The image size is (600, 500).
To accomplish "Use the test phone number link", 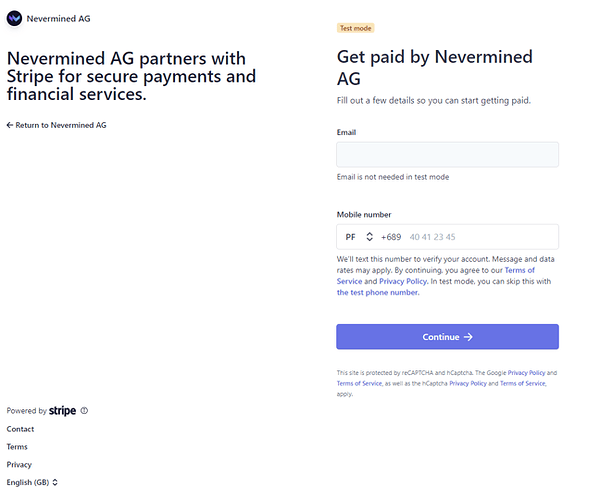I will click(x=378, y=293).
